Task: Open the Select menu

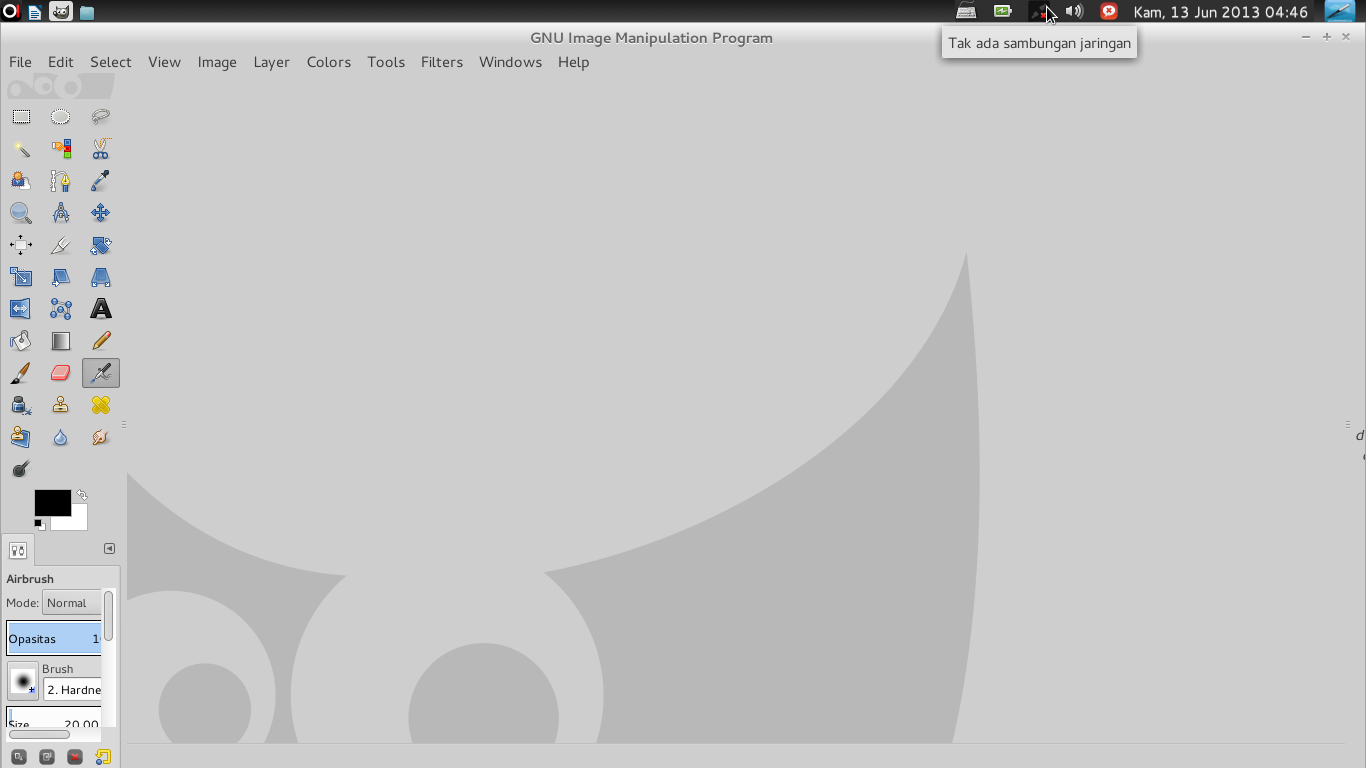Action: (111, 62)
